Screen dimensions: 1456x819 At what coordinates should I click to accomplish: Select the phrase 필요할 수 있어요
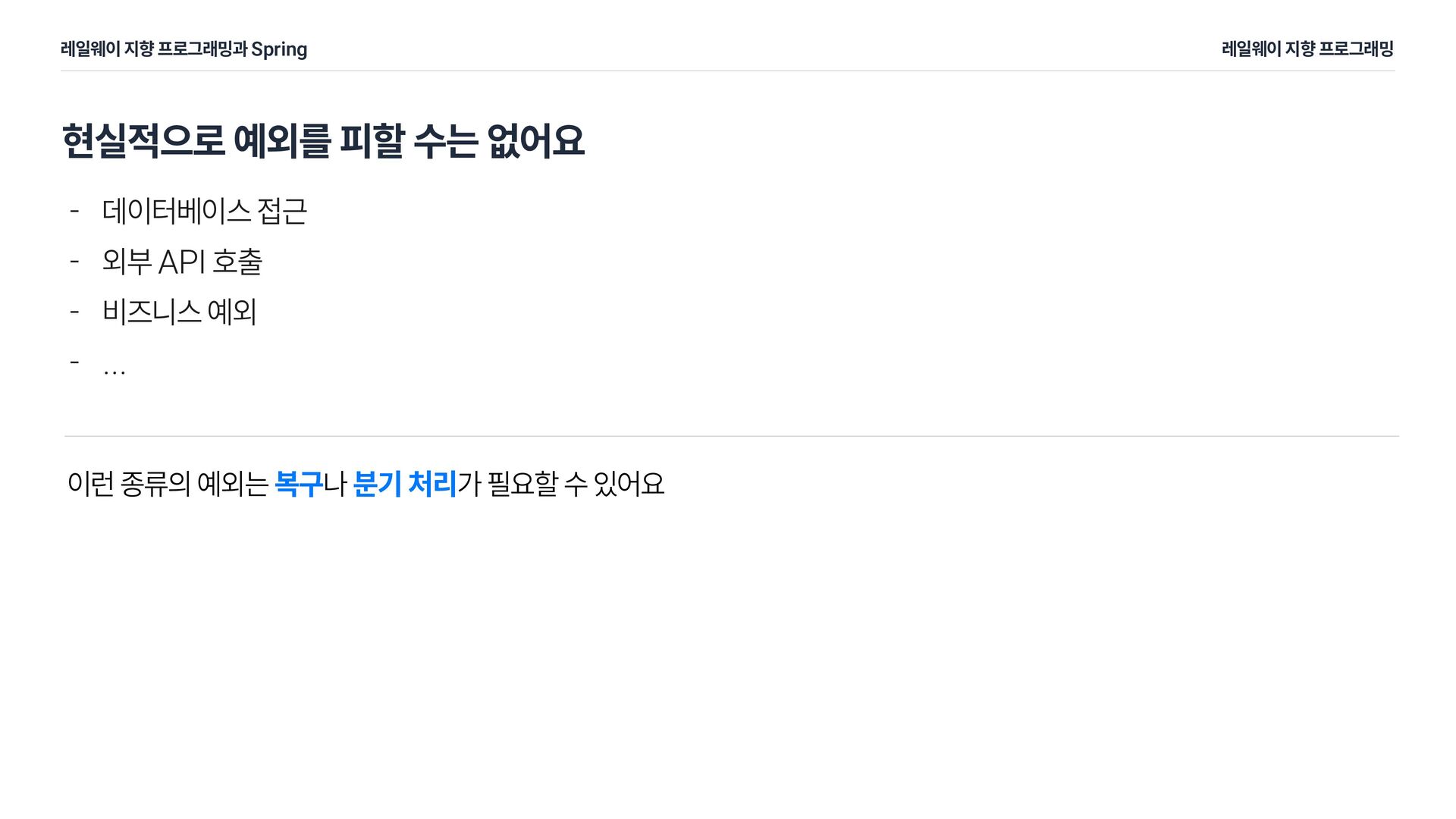pos(576,484)
